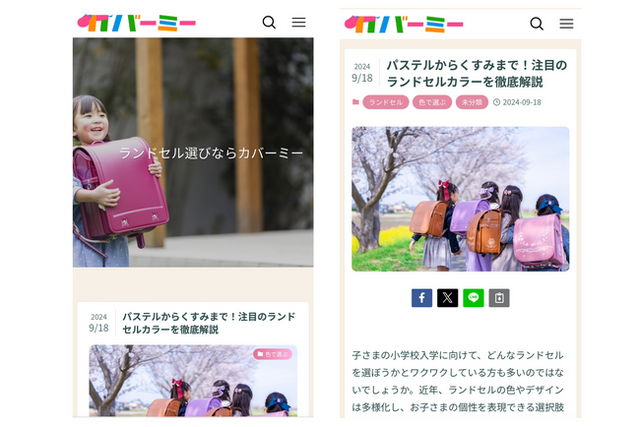Open search in the left phone header
Image resolution: width=640 pixels, height=427 pixels.
click(x=269, y=22)
